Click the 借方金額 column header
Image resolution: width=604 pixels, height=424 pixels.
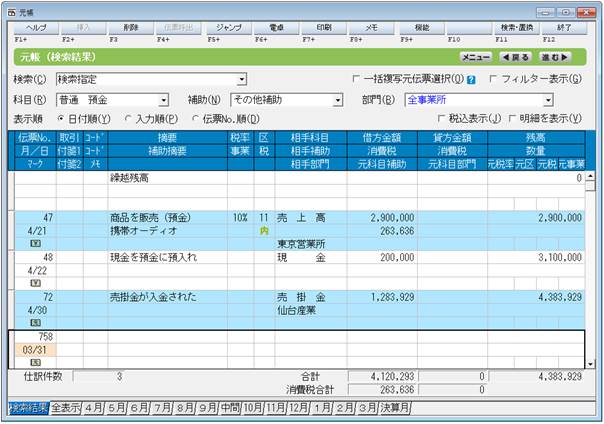tap(382, 137)
